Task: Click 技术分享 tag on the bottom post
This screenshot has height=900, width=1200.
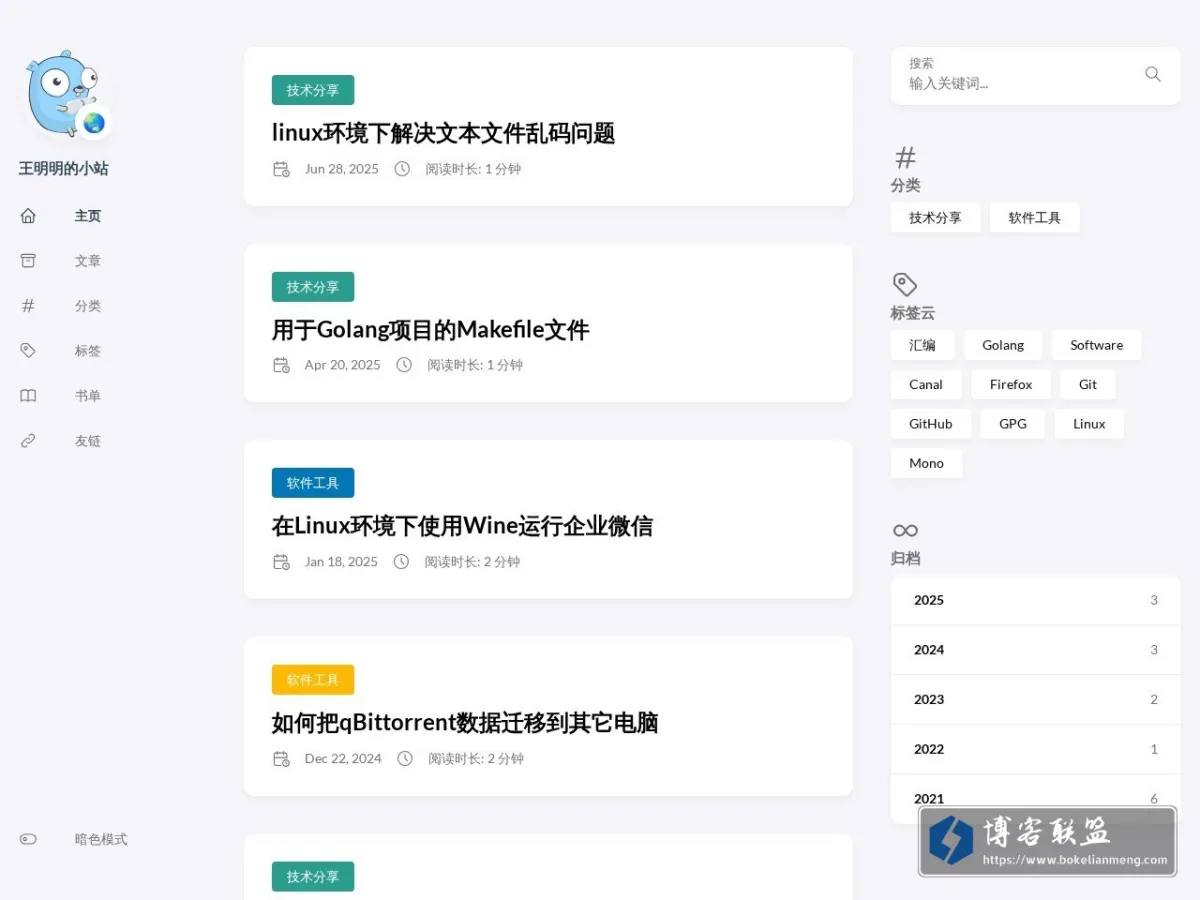Action: [x=313, y=877]
